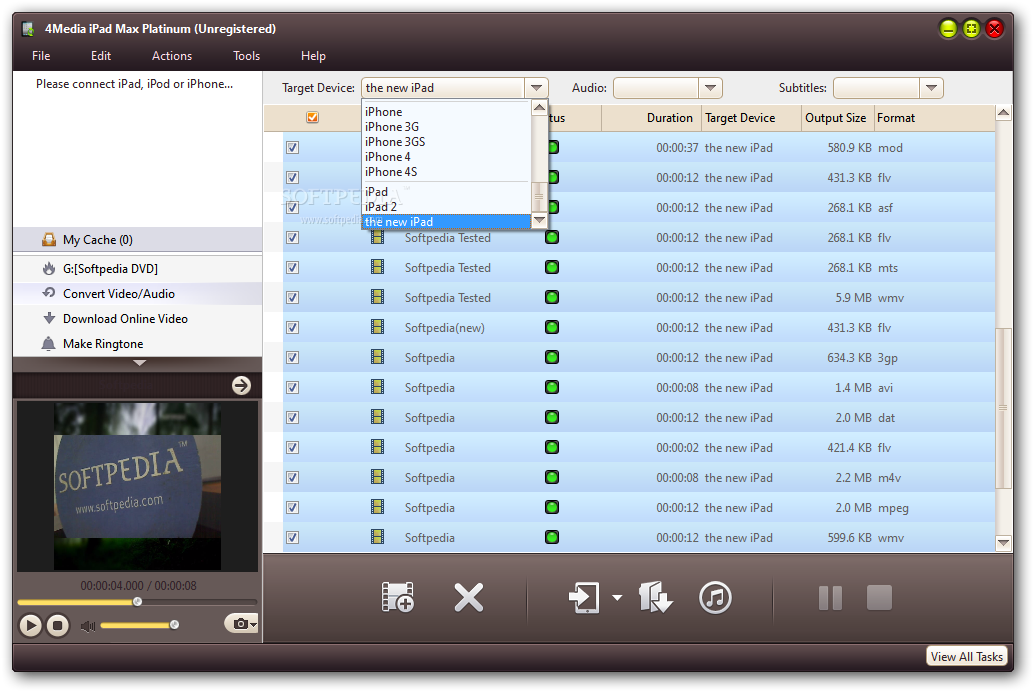Screen dimensions: 1034x692
Task: Click film icon of the m4v row
Action: click(x=377, y=478)
